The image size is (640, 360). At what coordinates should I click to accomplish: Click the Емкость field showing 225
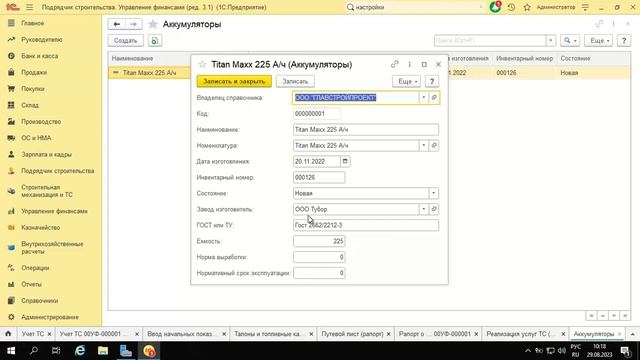(x=319, y=241)
